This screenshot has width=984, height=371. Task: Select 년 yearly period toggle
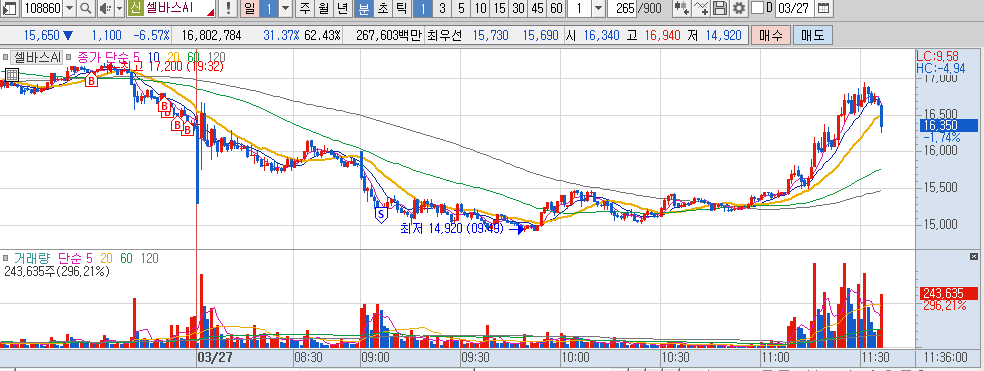343,9
